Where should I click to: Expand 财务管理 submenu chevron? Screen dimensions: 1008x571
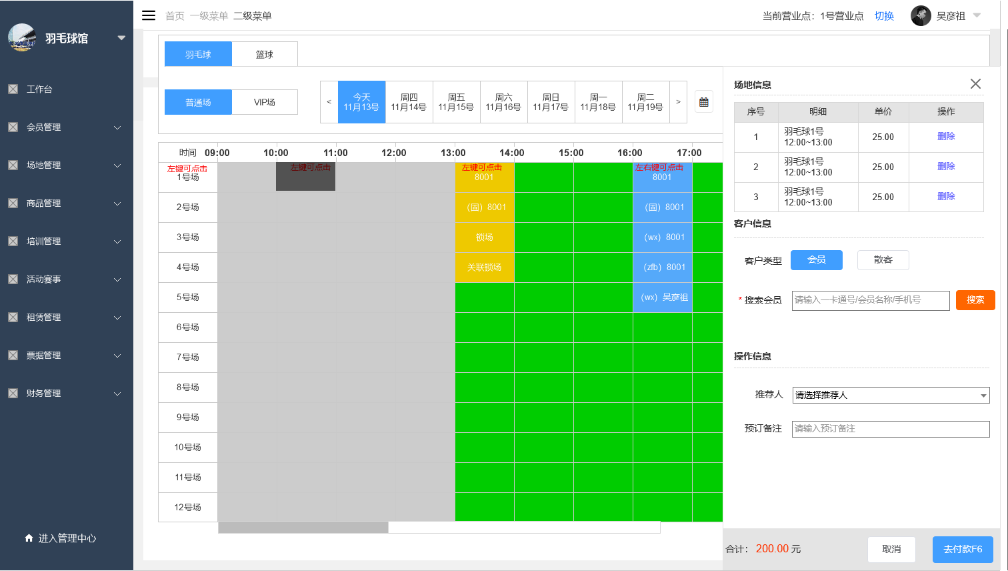click(x=118, y=393)
